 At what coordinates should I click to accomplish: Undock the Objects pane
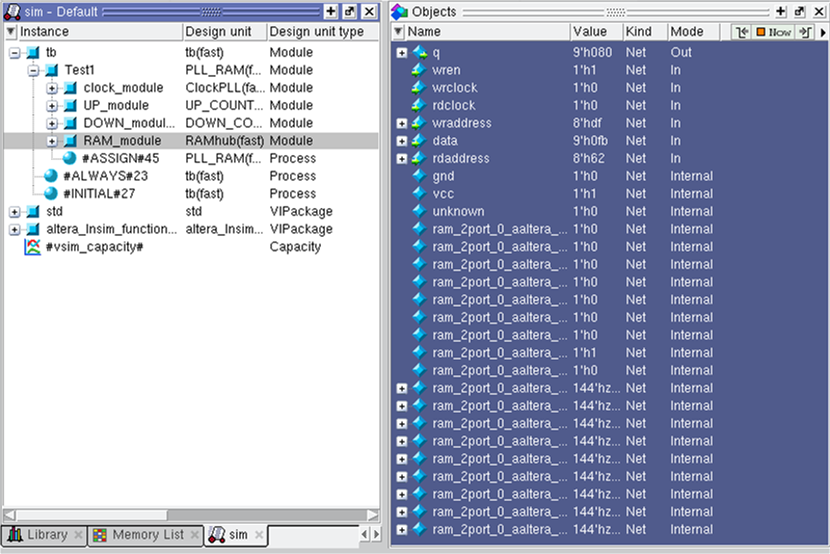pos(800,11)
